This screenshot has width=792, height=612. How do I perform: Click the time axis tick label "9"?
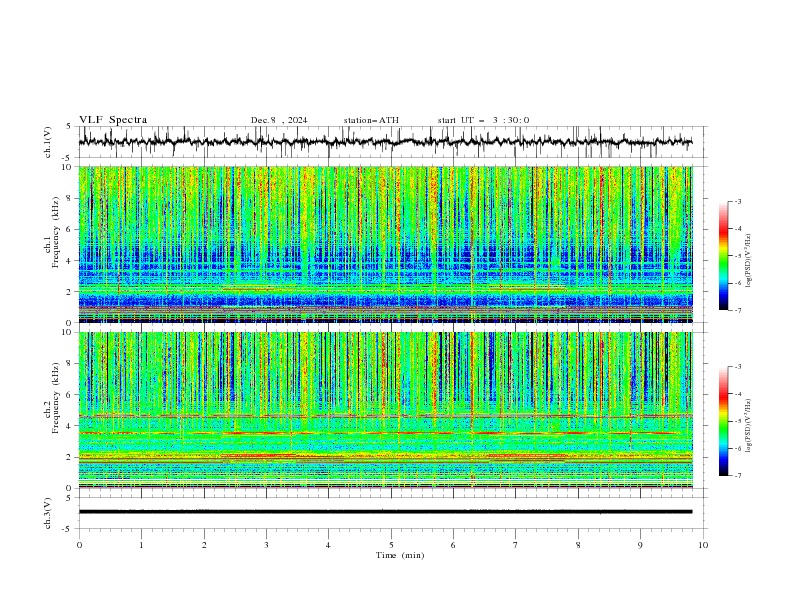tap(640, 545)
